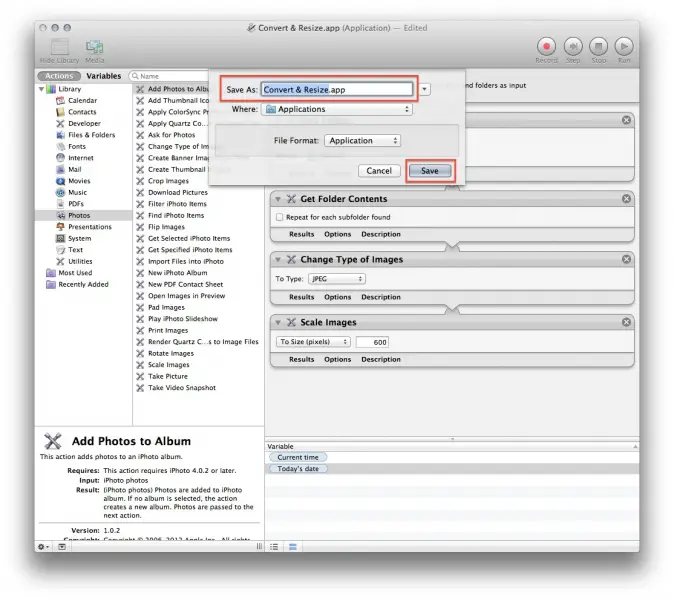Select the Current time variable

pos(297,457)
